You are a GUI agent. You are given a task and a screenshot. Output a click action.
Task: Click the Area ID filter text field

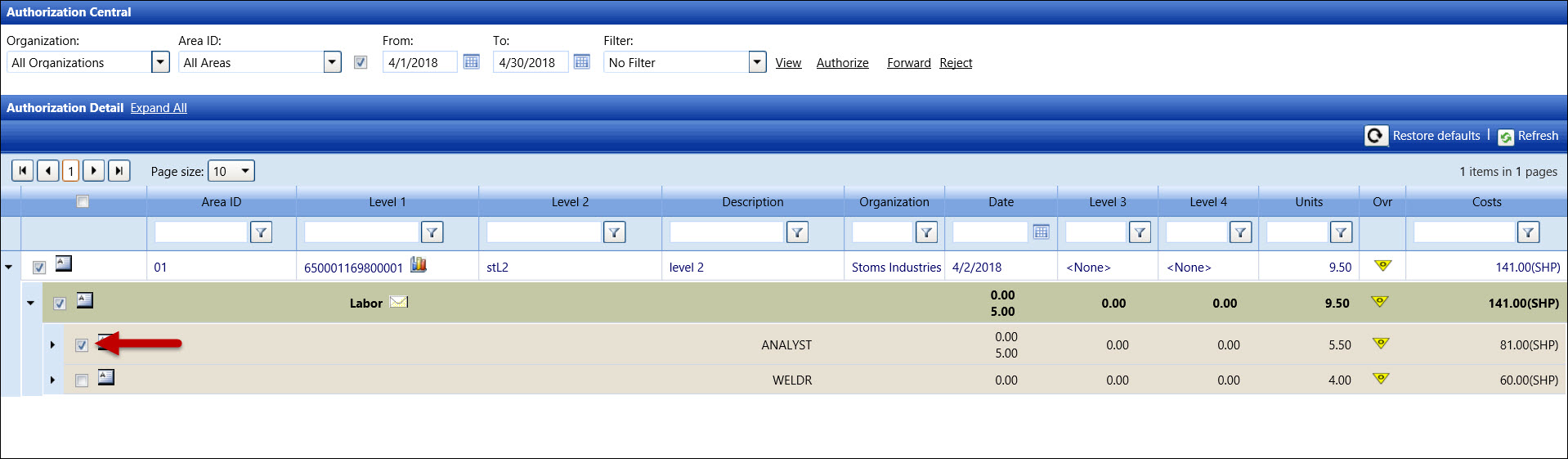pyautogui.click(x=200, y=232)
